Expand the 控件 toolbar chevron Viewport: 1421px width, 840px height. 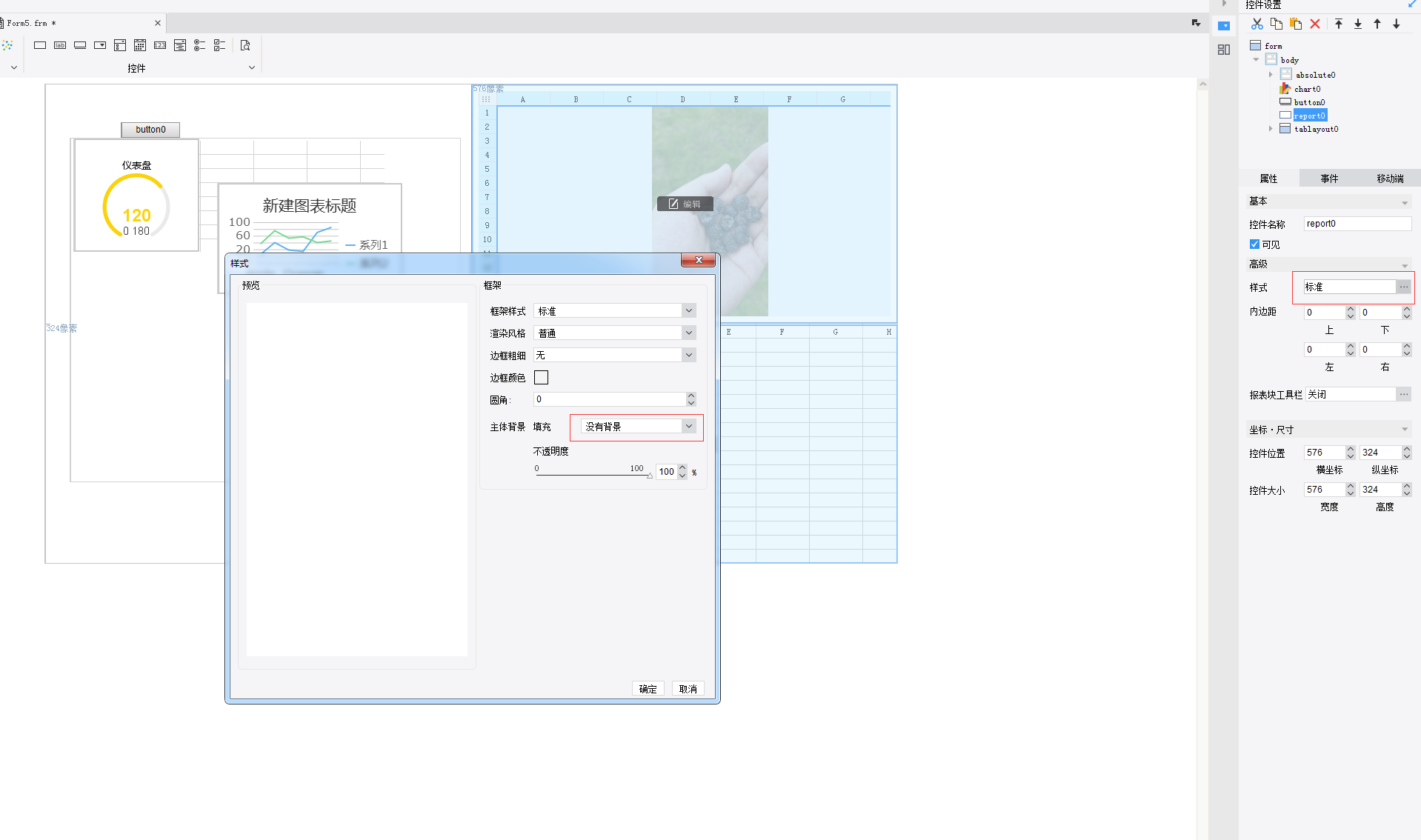coord(252,67)
